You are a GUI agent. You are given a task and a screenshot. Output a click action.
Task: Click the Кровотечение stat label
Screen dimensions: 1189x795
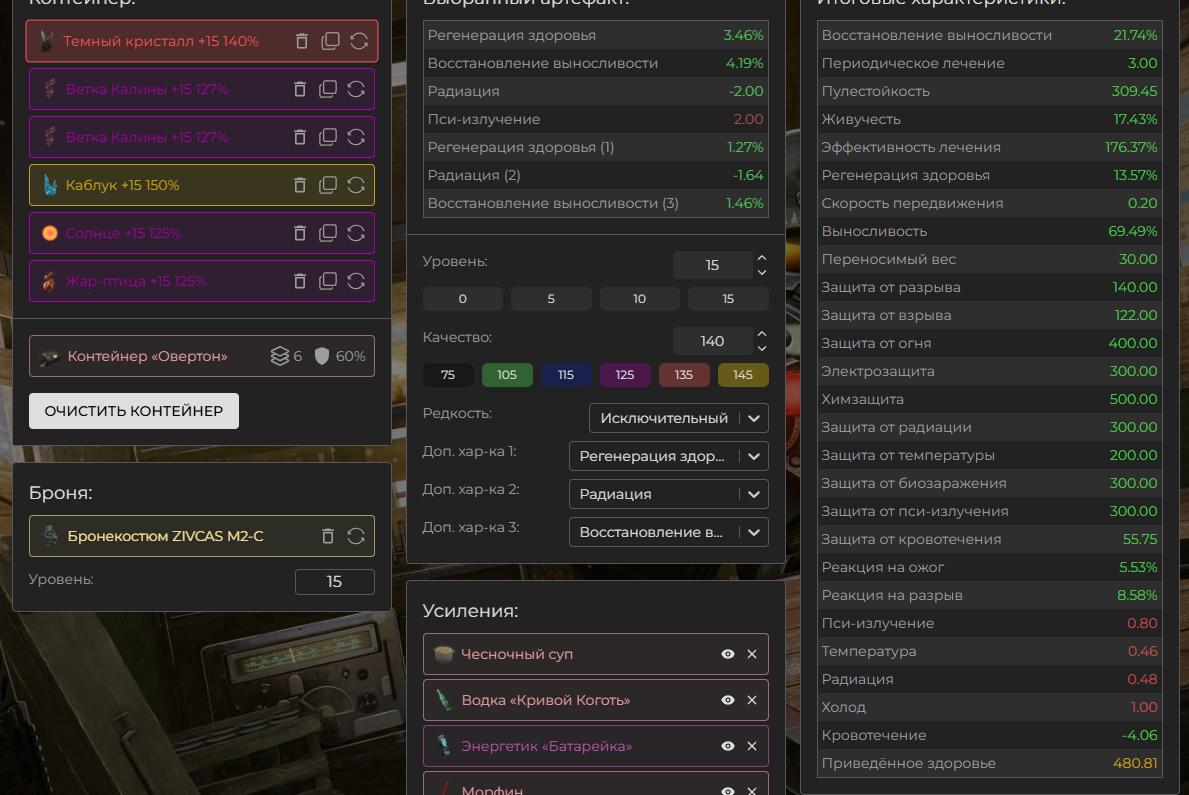click(874, 735)
